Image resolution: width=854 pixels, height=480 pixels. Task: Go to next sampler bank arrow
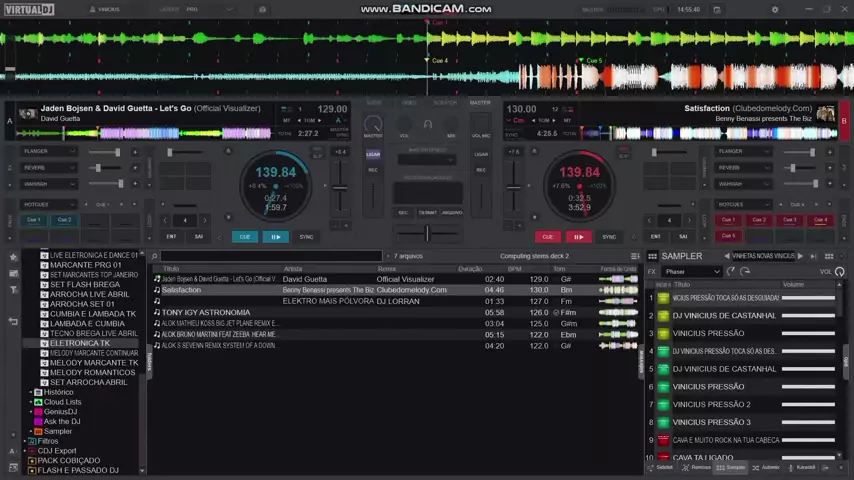click(801, 256)
